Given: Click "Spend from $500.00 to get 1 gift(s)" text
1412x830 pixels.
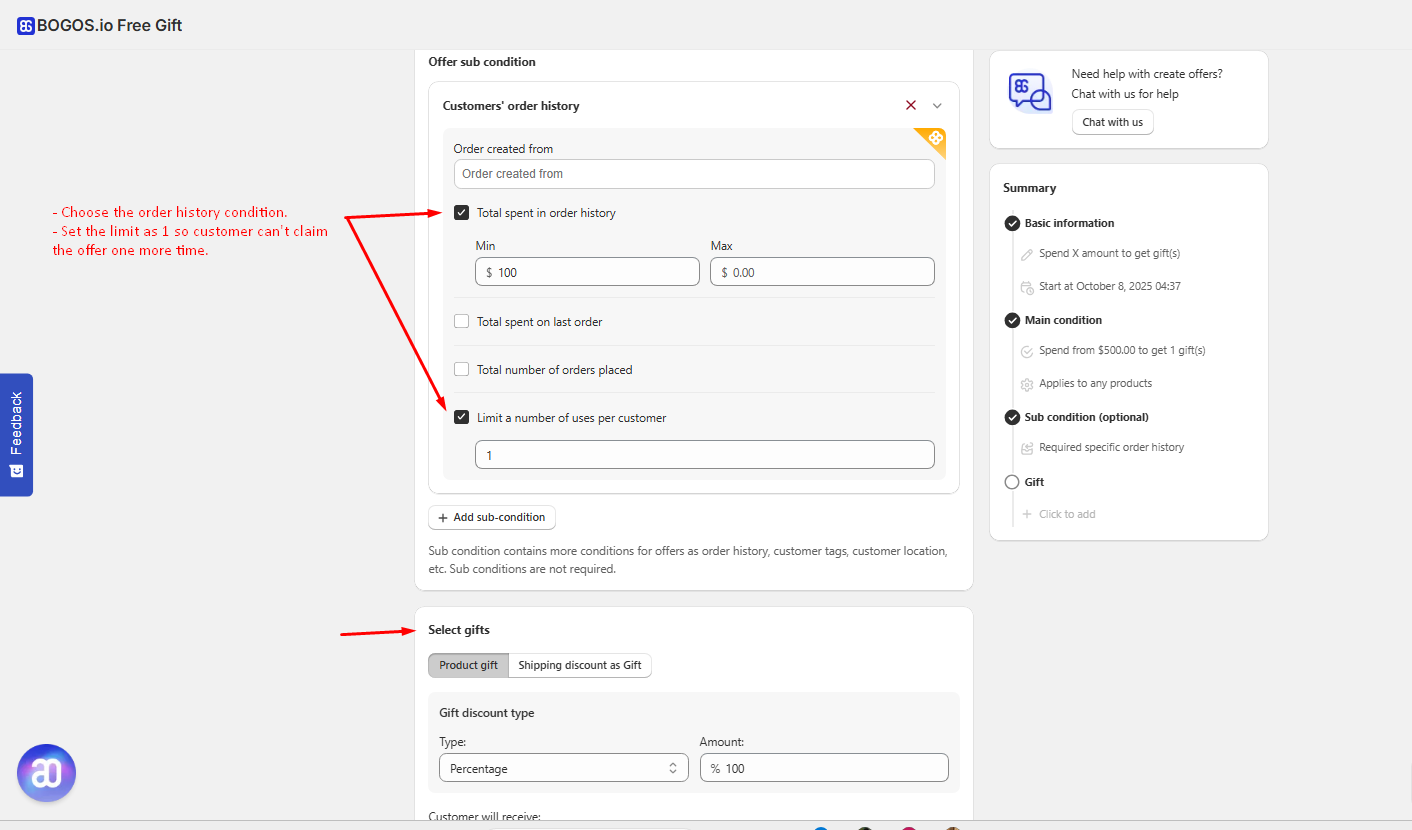Looking at the screenshot, I should point(1122,351).
